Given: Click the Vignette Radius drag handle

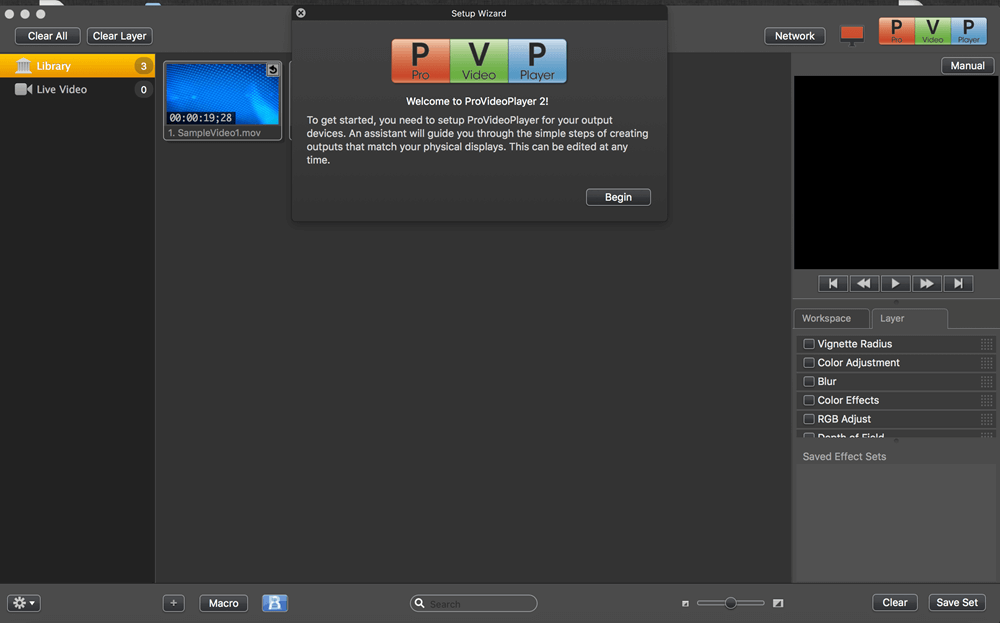Looking at the screenshot, I should coord(987,344).
